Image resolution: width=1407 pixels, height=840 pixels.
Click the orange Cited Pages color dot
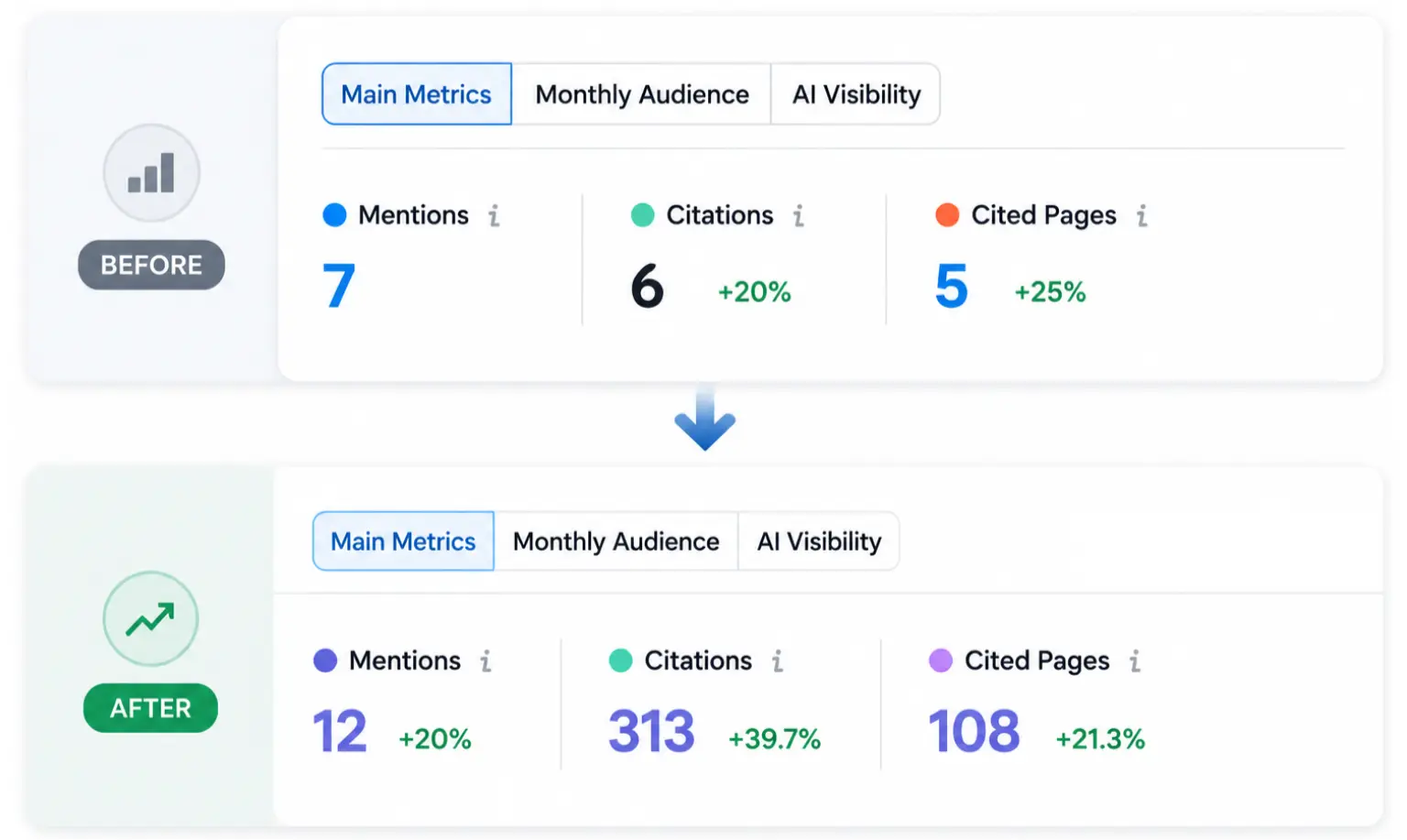coord(947,215)
